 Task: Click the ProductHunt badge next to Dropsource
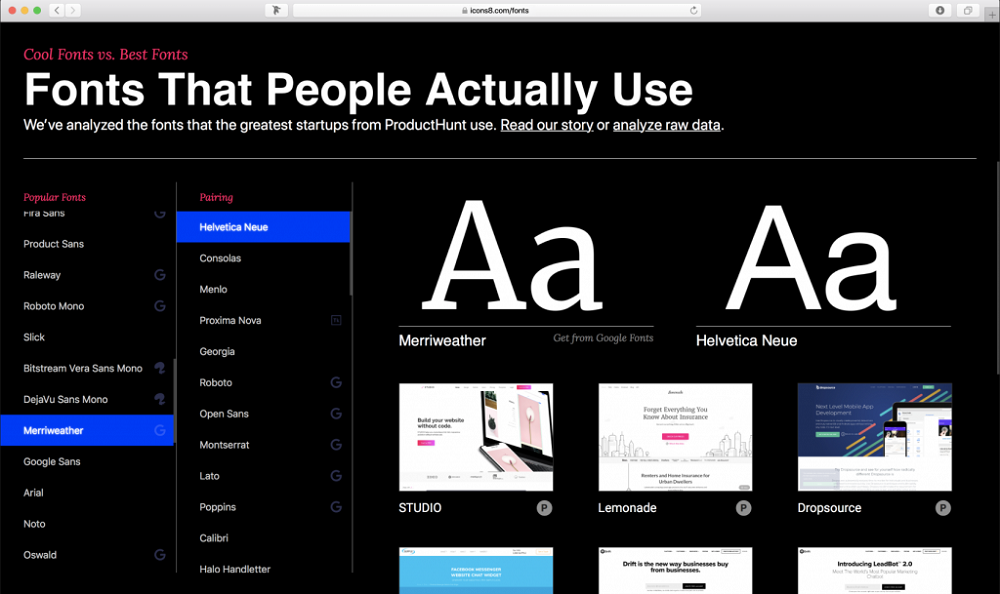click(x=943, y=508)
